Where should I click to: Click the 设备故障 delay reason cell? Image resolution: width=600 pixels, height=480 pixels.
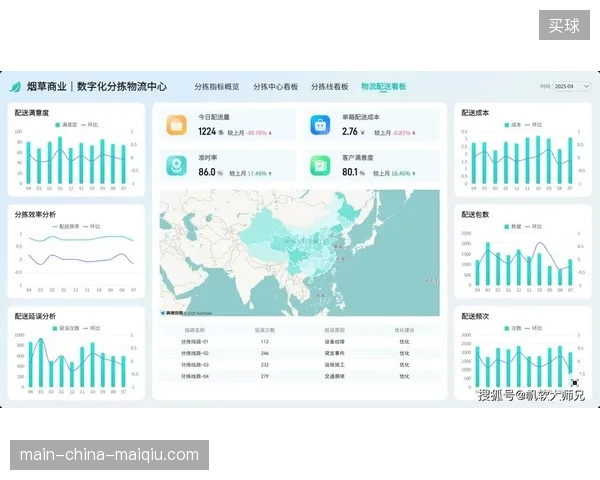[334, 342]
